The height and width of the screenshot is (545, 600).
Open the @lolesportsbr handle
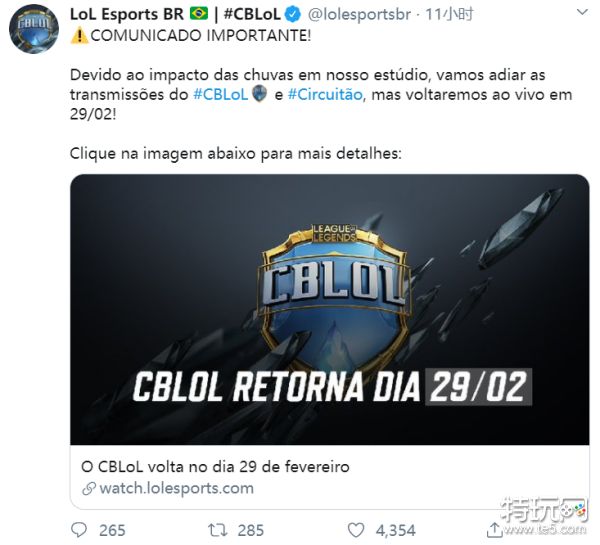[x=359, y=15]
